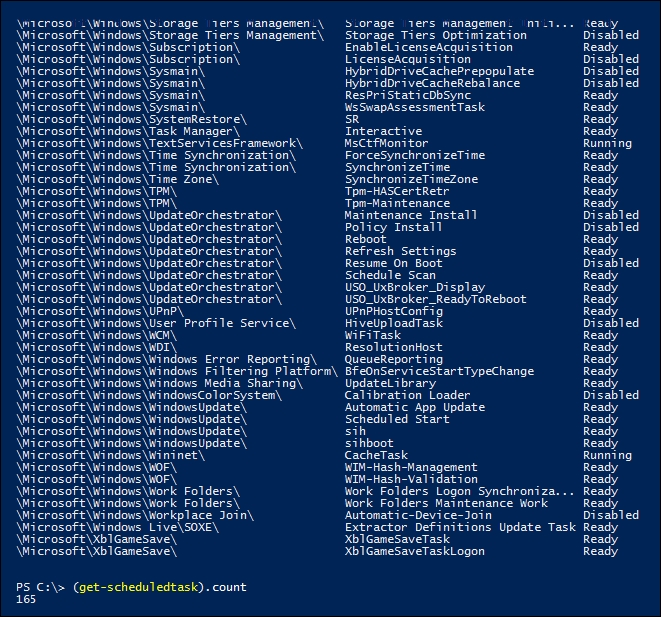
Task: Select the LicenseAcquisition task name
Action: pos(408,59)
